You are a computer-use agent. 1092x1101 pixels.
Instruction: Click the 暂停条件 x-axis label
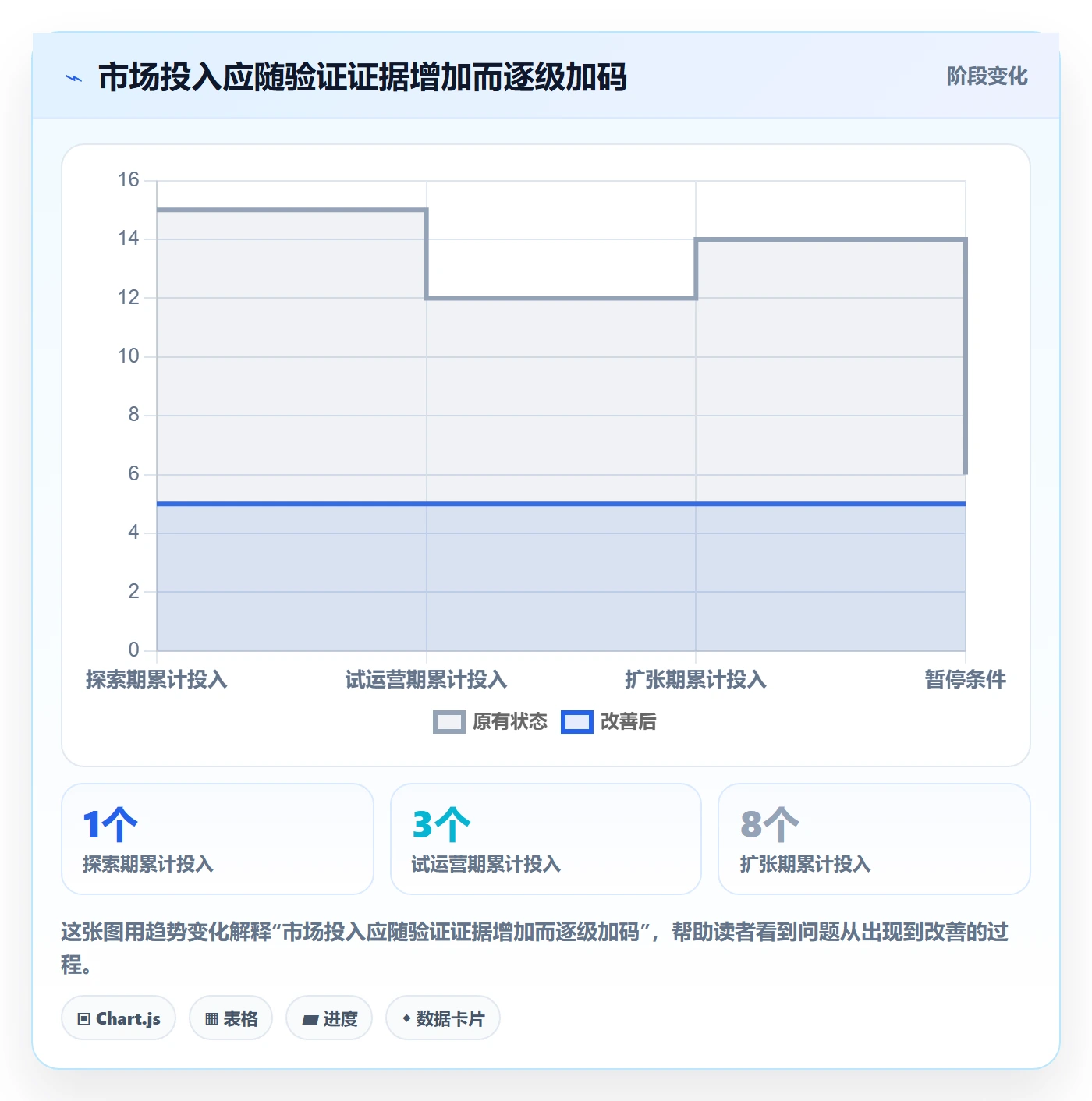[x=966, y=680]
